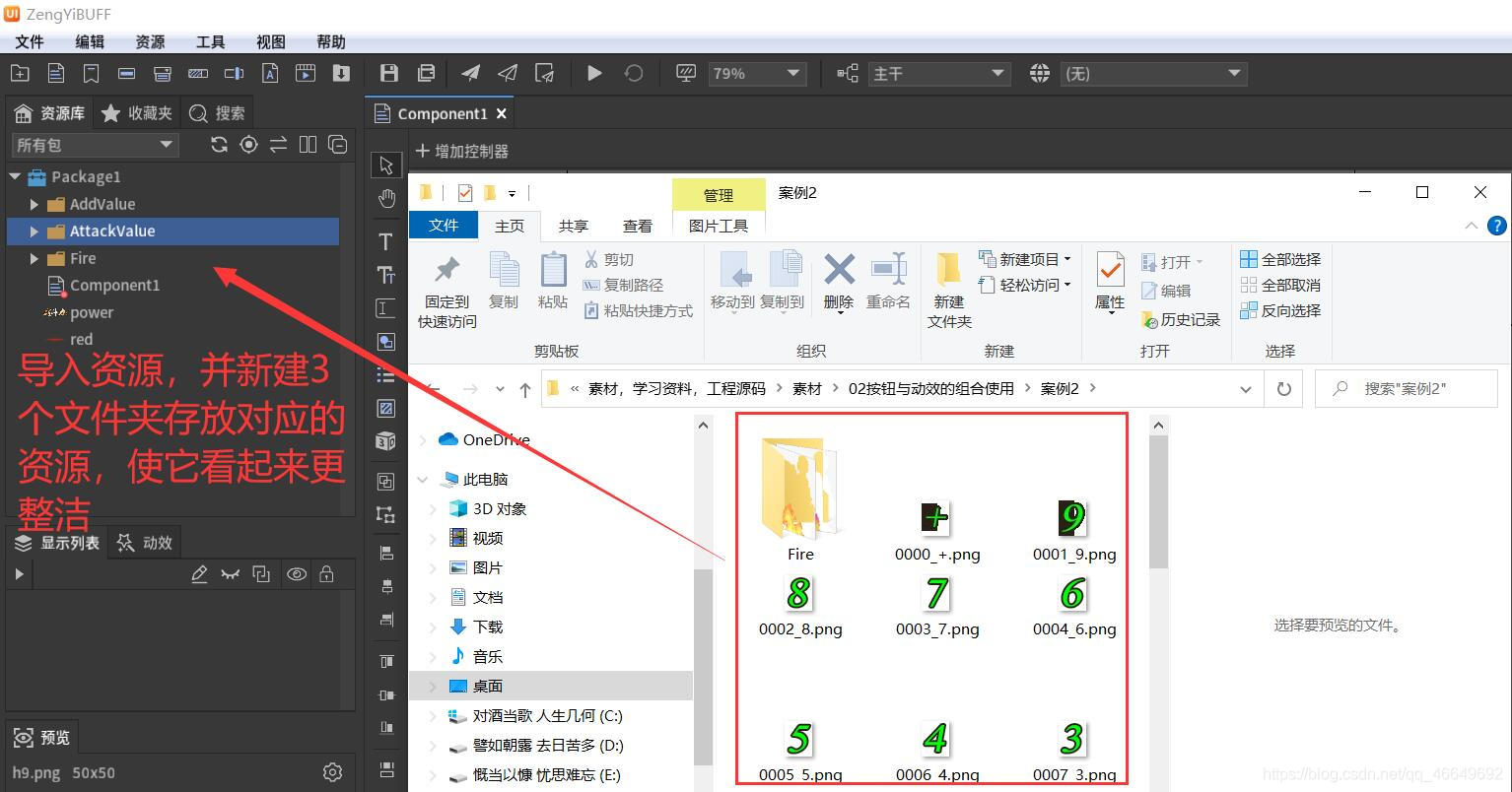The image size is (1512, 792).
Task: Select the graph shape tool
Action: pos(386,342)
